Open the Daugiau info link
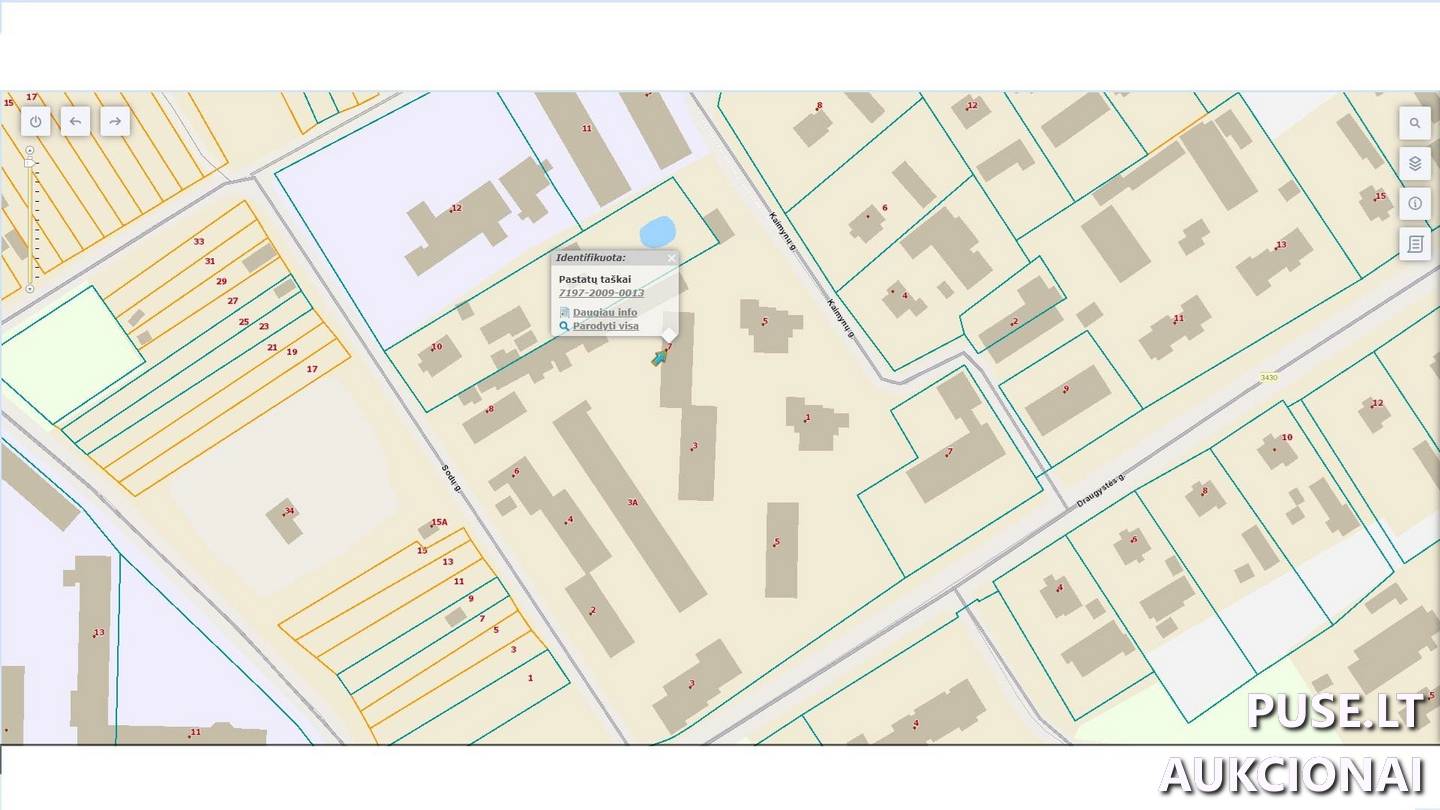1440x810 pixels. [604, 313]
